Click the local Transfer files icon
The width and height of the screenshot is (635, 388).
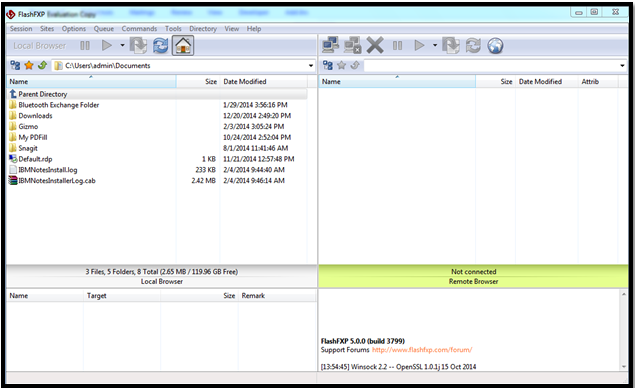tap(138, 45)
